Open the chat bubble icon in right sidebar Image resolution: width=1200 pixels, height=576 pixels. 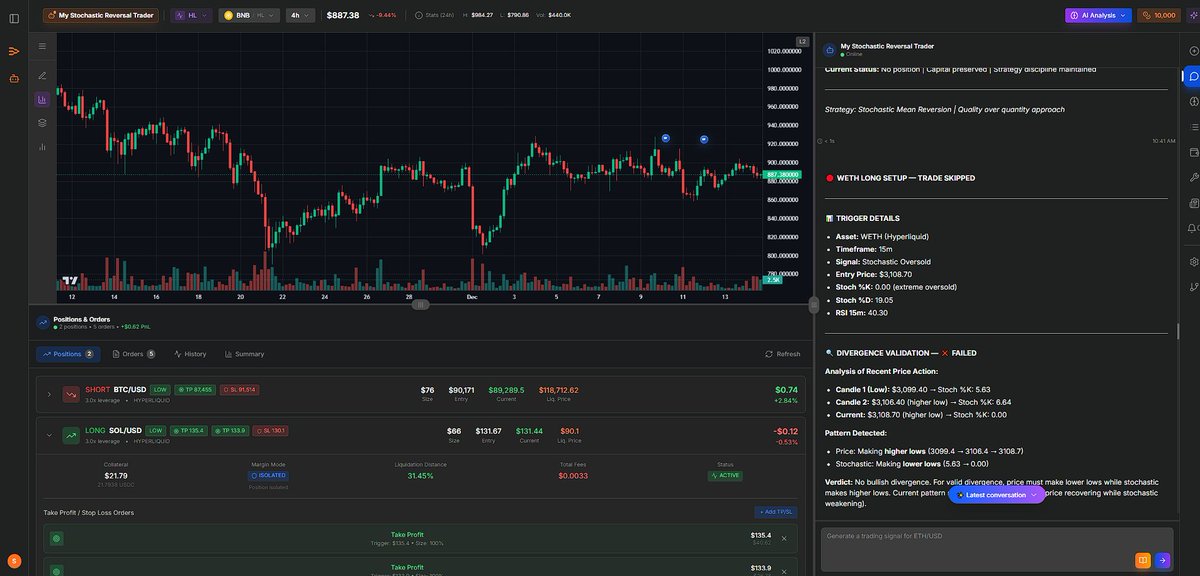pyautogui.click(x=1193, y=76)
